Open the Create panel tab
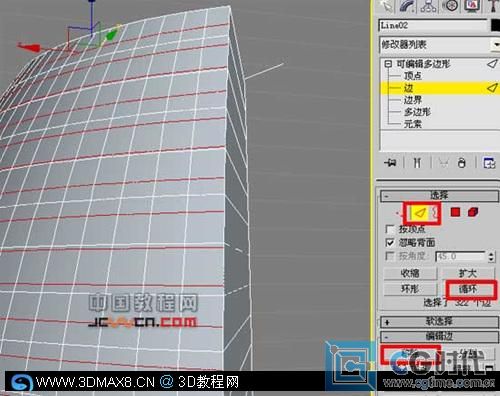 pyautogui.click(x=386, y=6)
